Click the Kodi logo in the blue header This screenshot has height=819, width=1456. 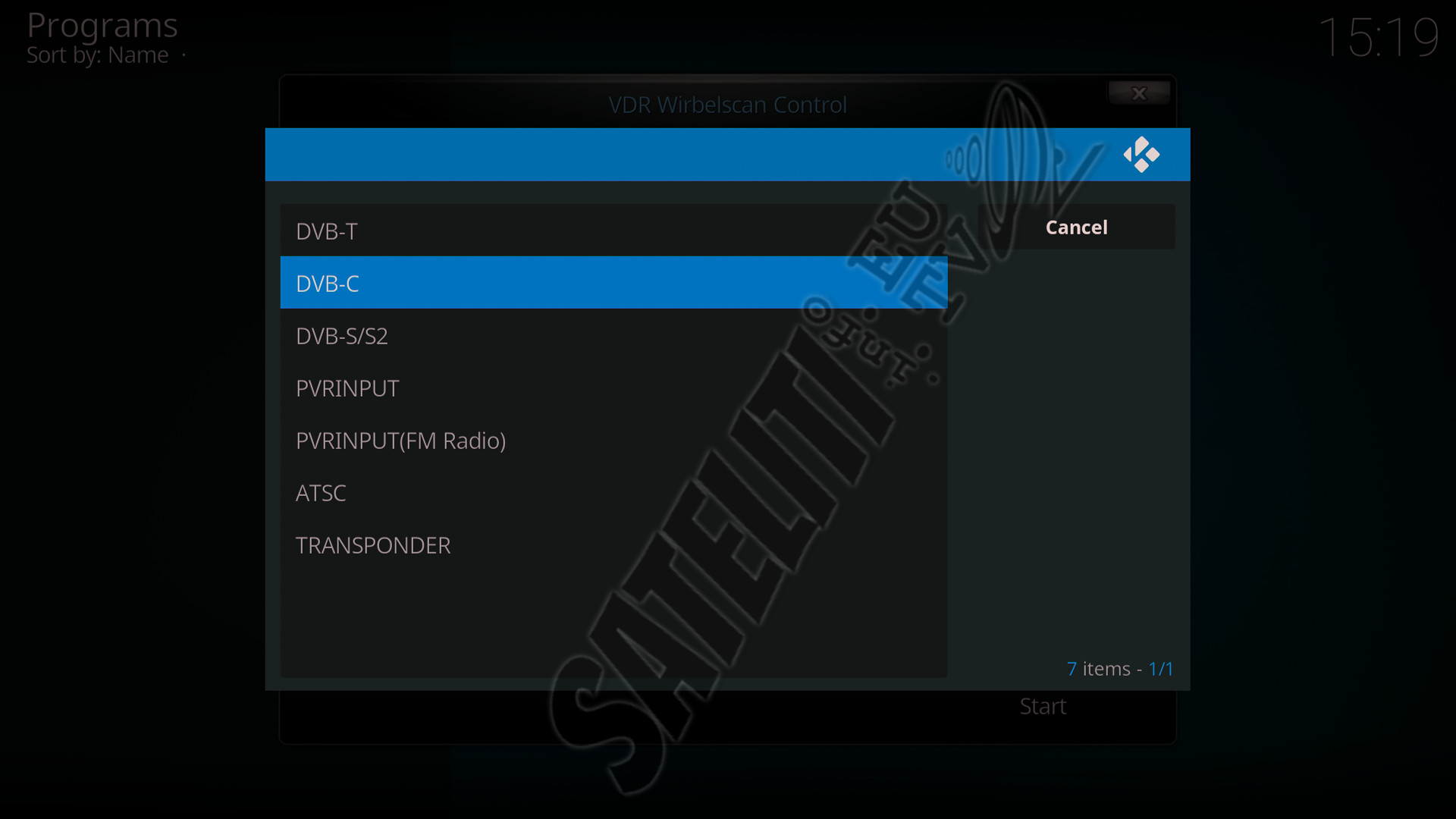click(1141, 155)
